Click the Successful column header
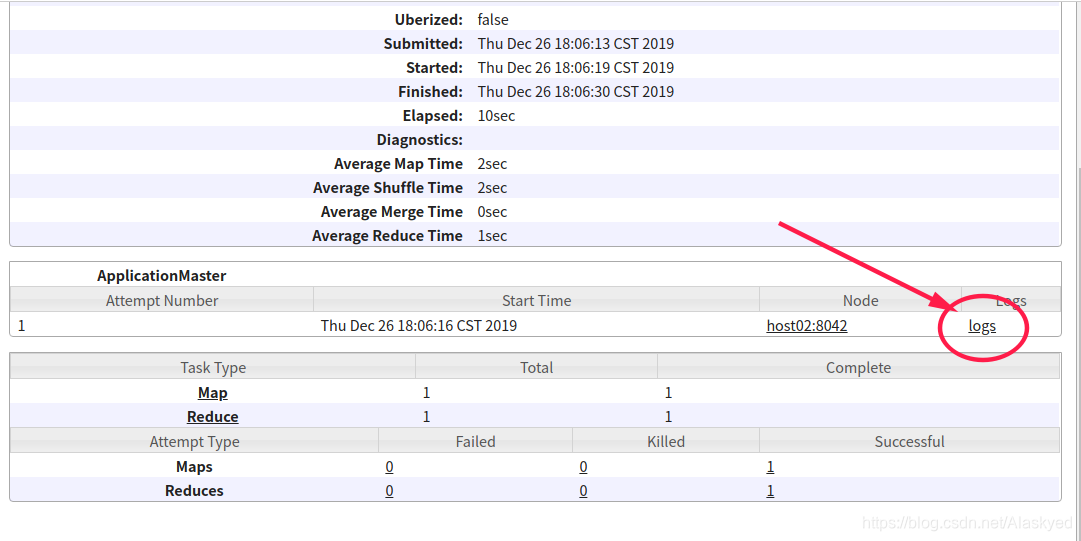1081x541 pixels. (x=909, y=442)
